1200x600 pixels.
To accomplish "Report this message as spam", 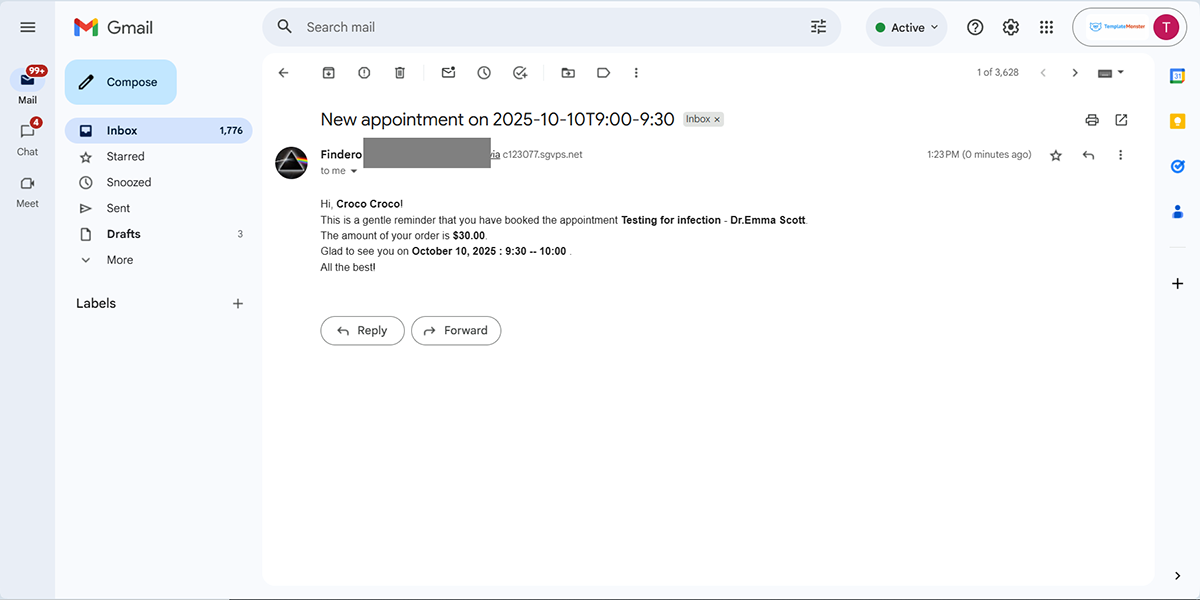I will (x=364, y=72).
